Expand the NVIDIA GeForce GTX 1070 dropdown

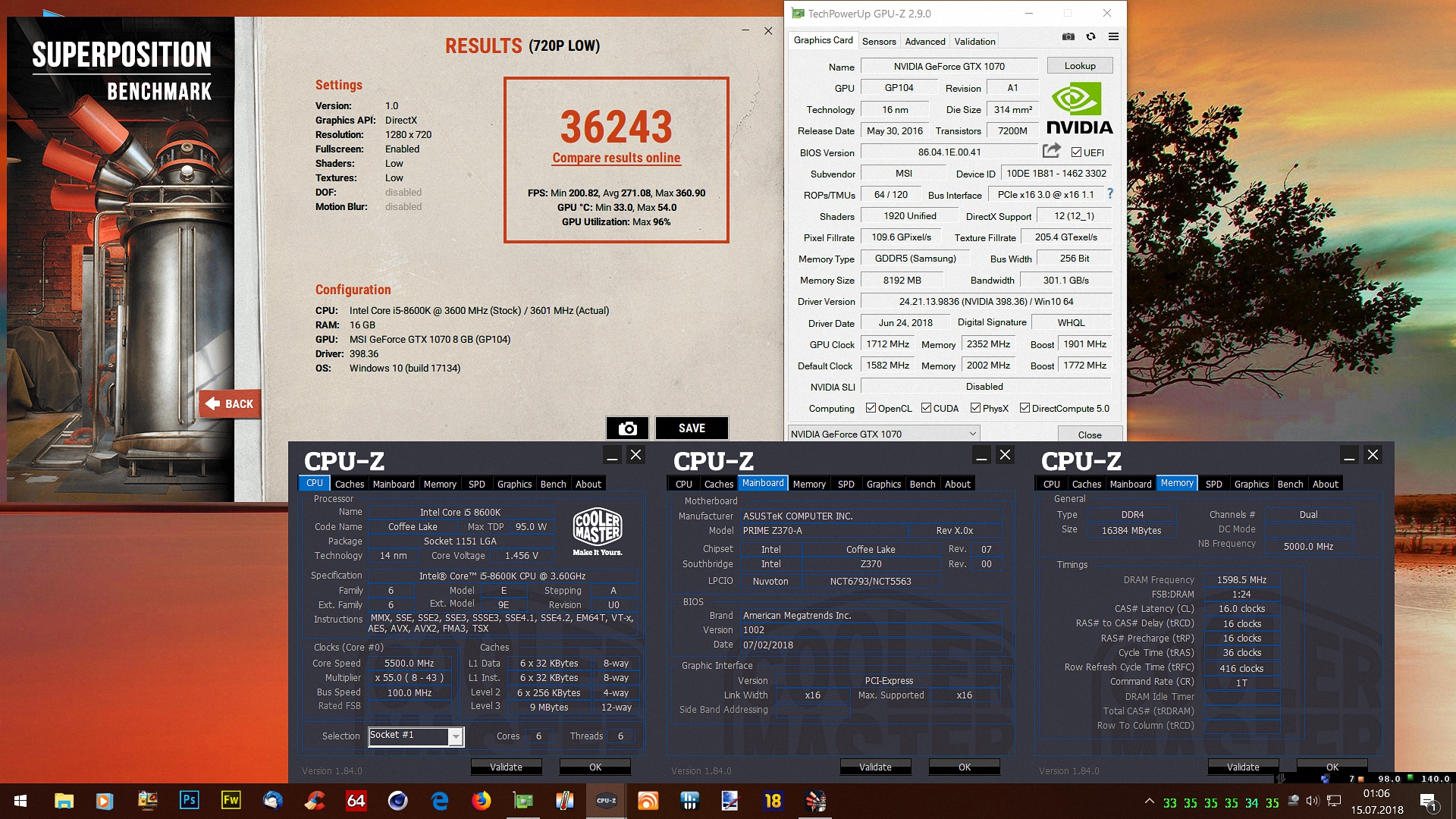(x=972, y=434)
